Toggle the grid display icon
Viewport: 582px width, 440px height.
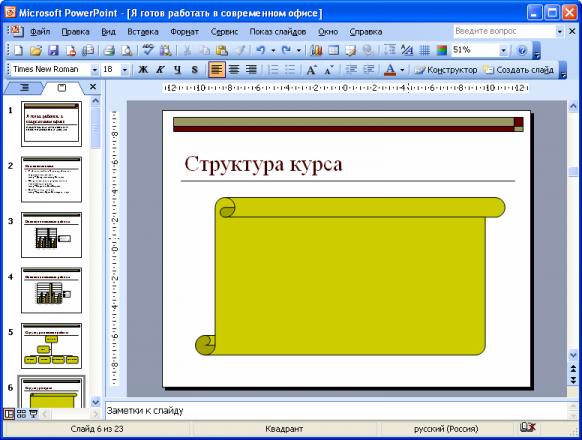pos(424,50)
